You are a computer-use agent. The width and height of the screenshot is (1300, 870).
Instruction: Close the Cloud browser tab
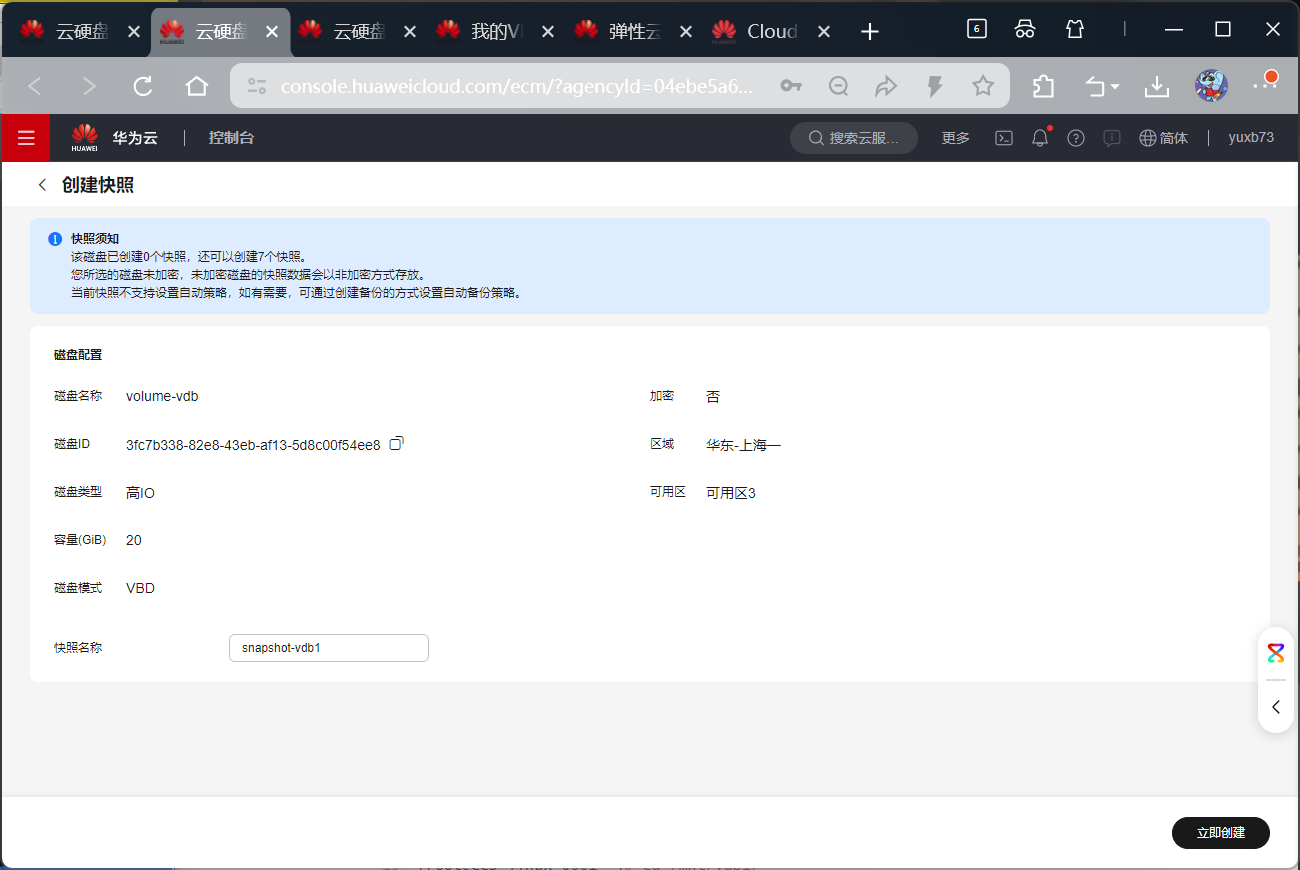tap(824, 32)
